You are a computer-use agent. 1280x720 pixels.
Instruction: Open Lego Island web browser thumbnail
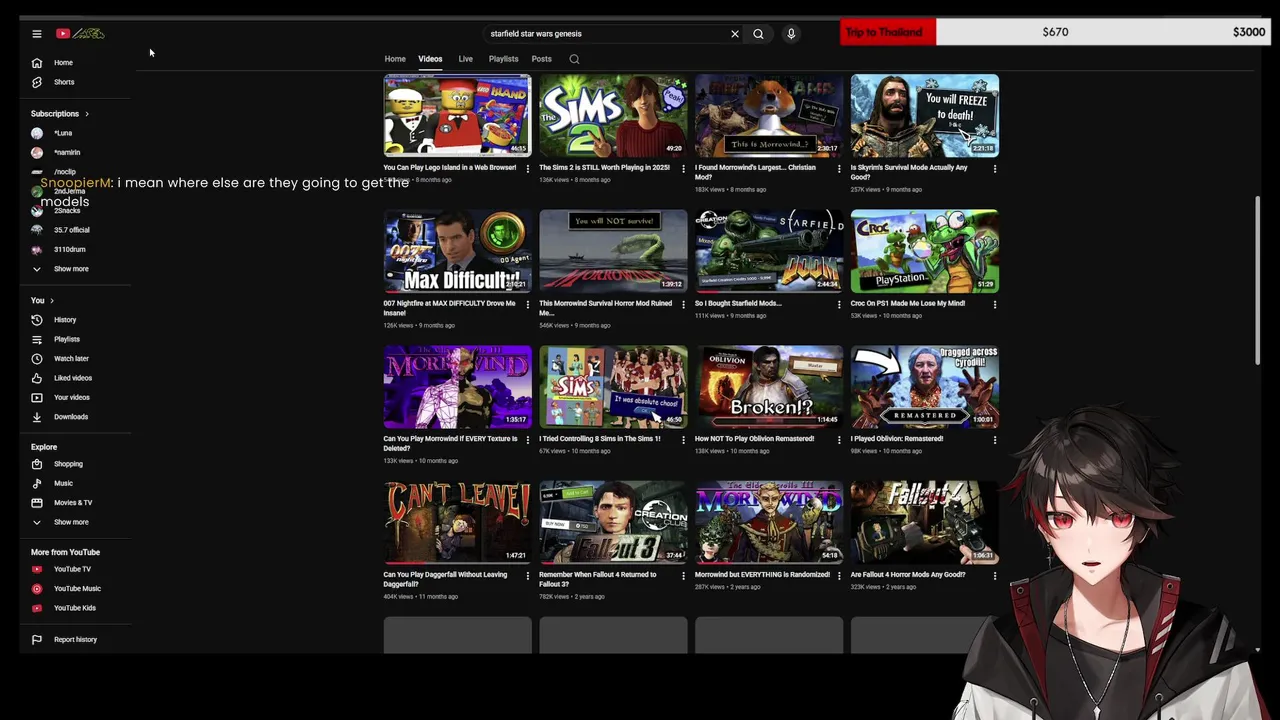click(457, 116)
